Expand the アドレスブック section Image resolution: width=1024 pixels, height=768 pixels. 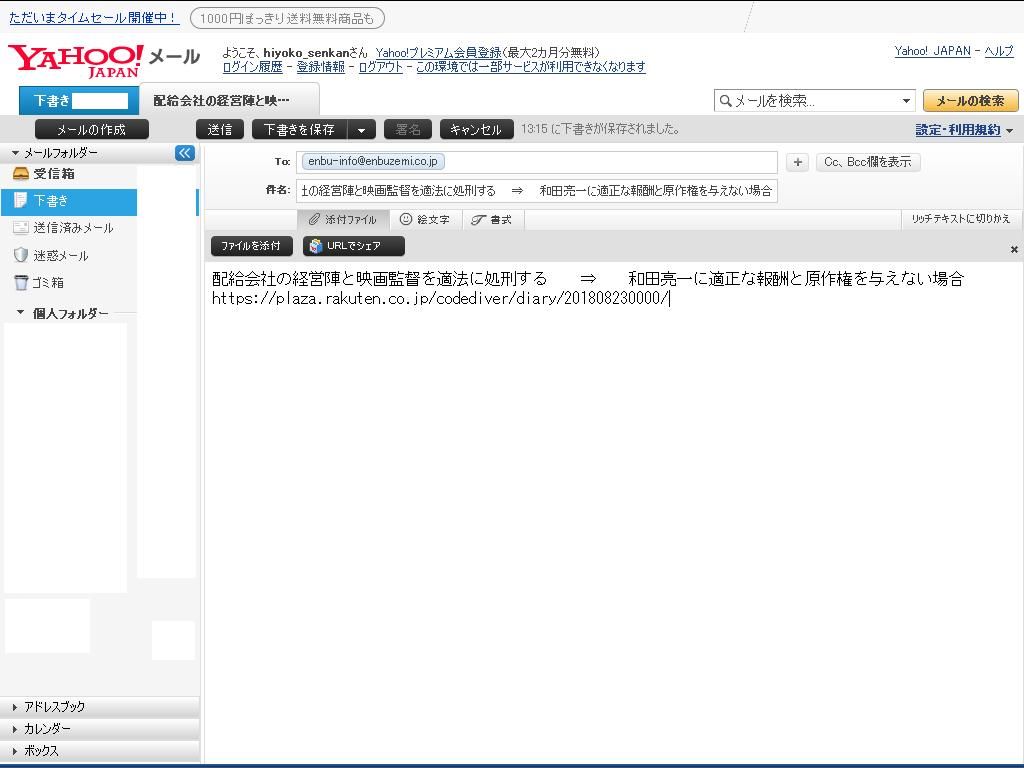pos(54,707)
